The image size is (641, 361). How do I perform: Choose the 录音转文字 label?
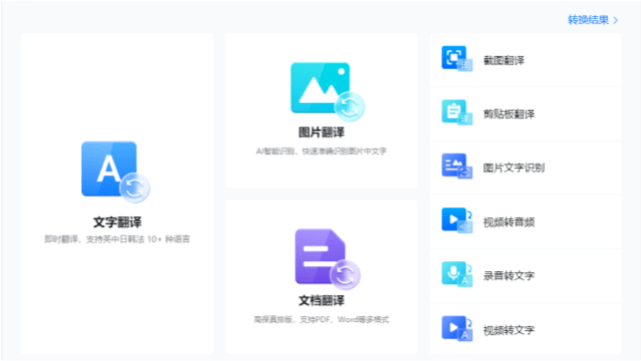[x=509, y=276]
